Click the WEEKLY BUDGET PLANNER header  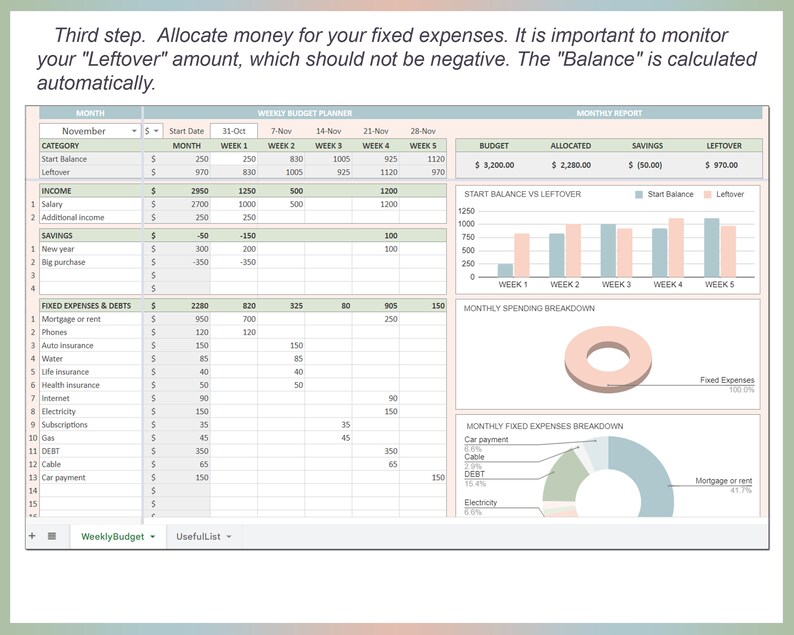point(305,113)
